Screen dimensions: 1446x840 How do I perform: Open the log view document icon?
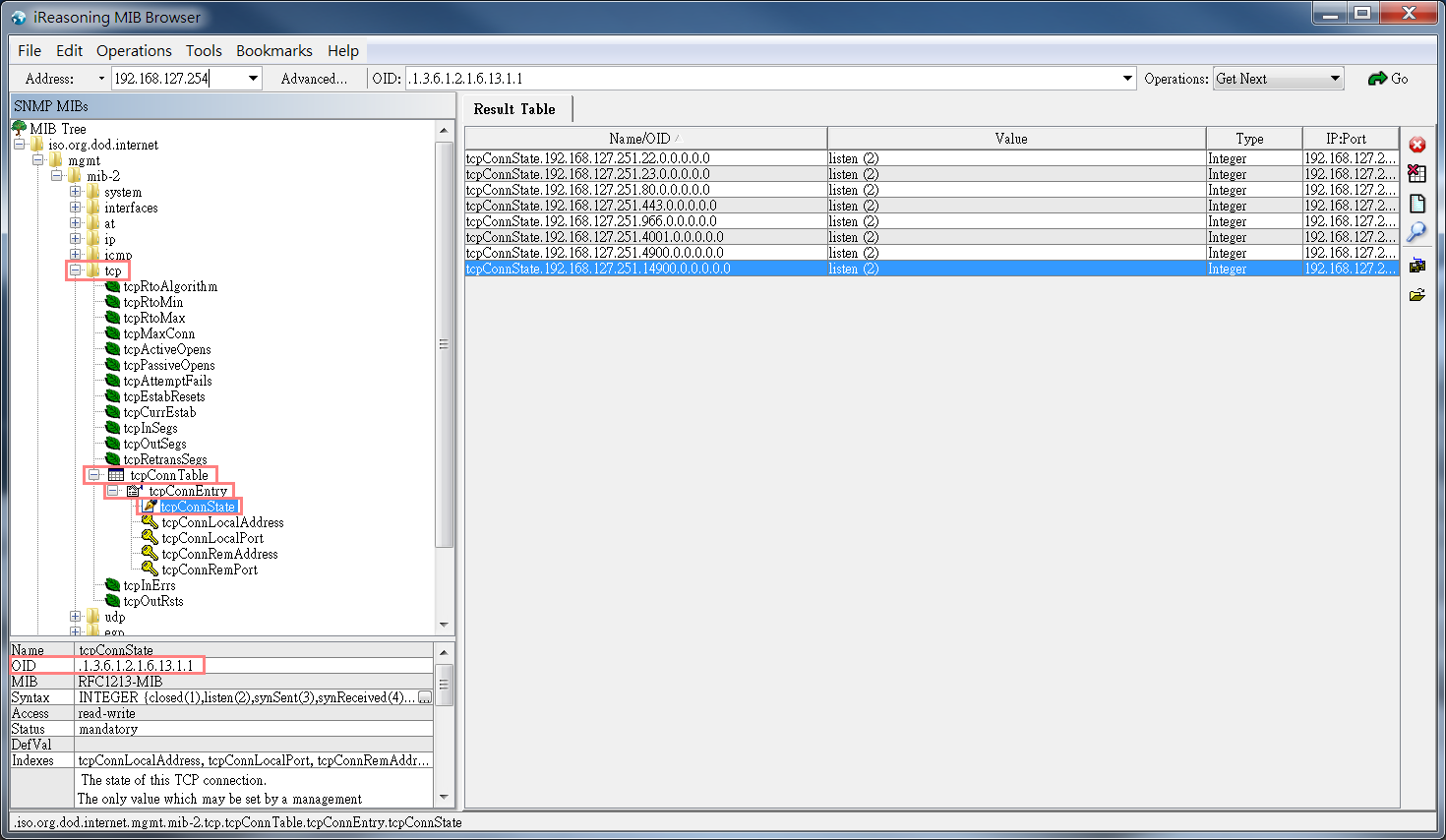click(1416, 204)
